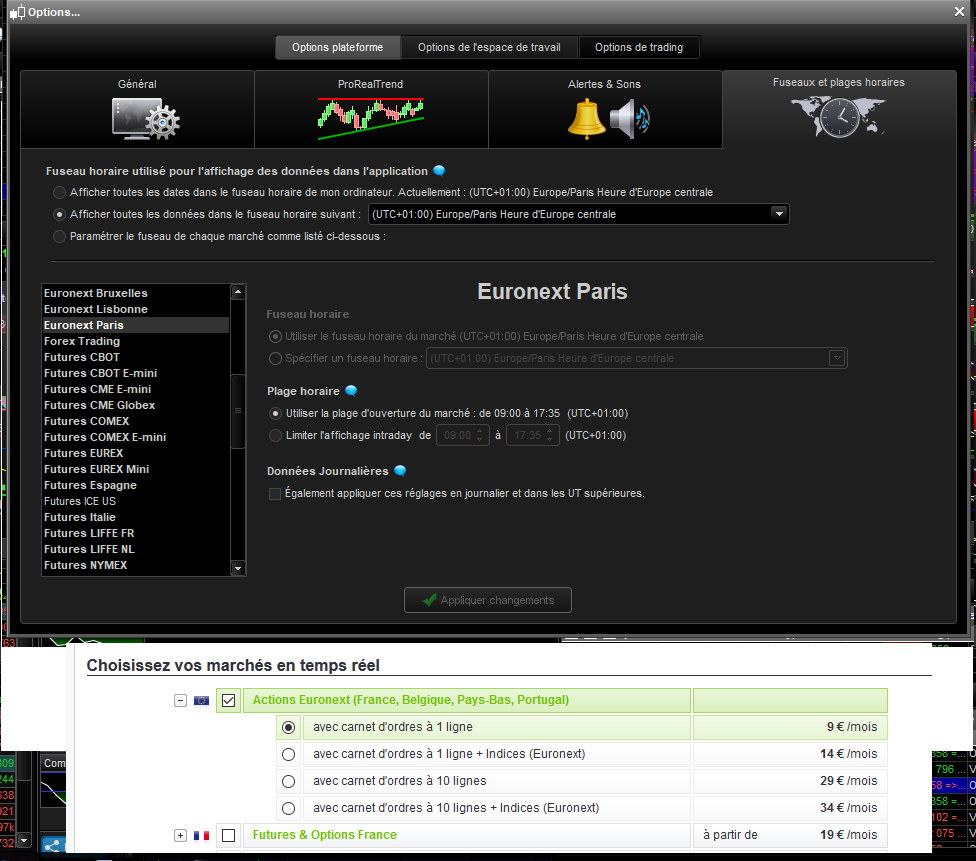Click the Options window title icon

[17, 12]
